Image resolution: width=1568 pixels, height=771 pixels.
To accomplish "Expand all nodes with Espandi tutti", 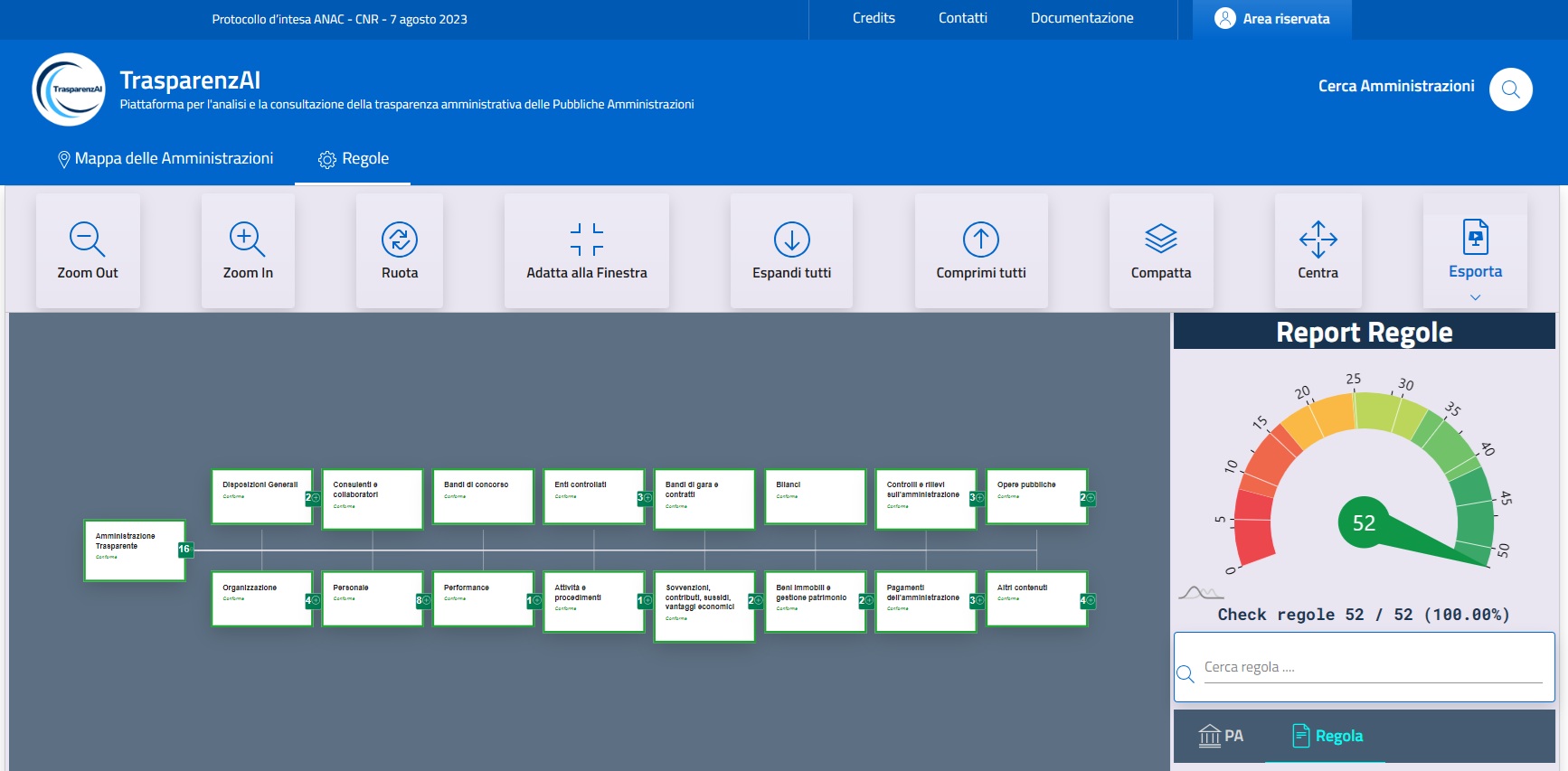I will click(x=791, y=240).
